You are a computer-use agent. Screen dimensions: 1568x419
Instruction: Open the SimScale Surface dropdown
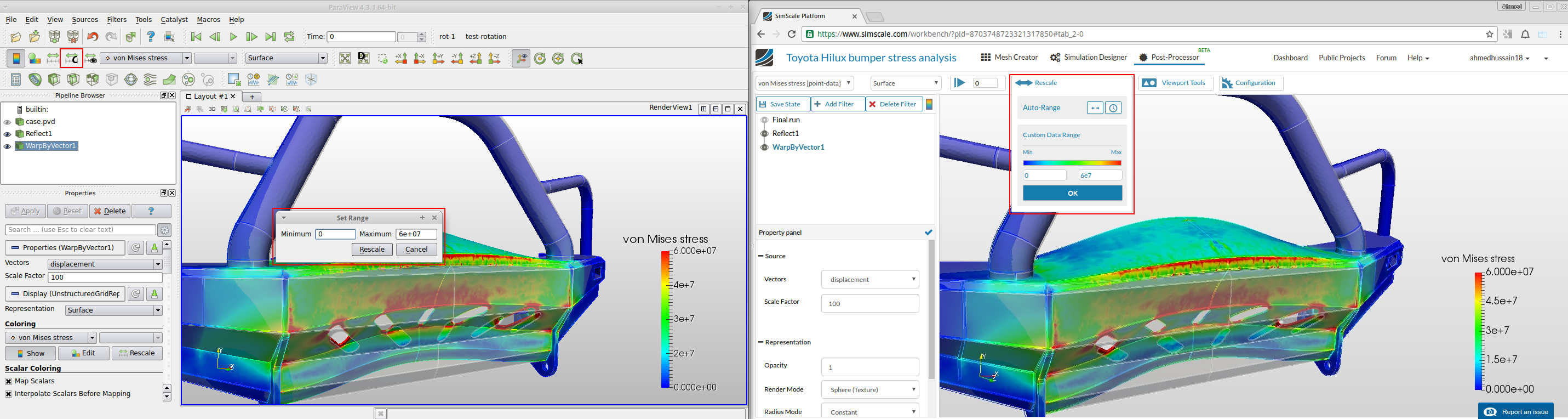point(906,83)
